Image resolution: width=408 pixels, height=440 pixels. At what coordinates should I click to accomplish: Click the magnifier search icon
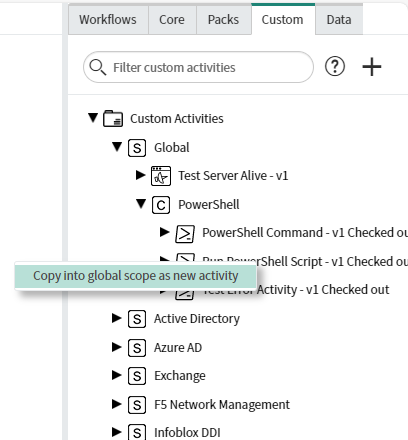(98, 67)
